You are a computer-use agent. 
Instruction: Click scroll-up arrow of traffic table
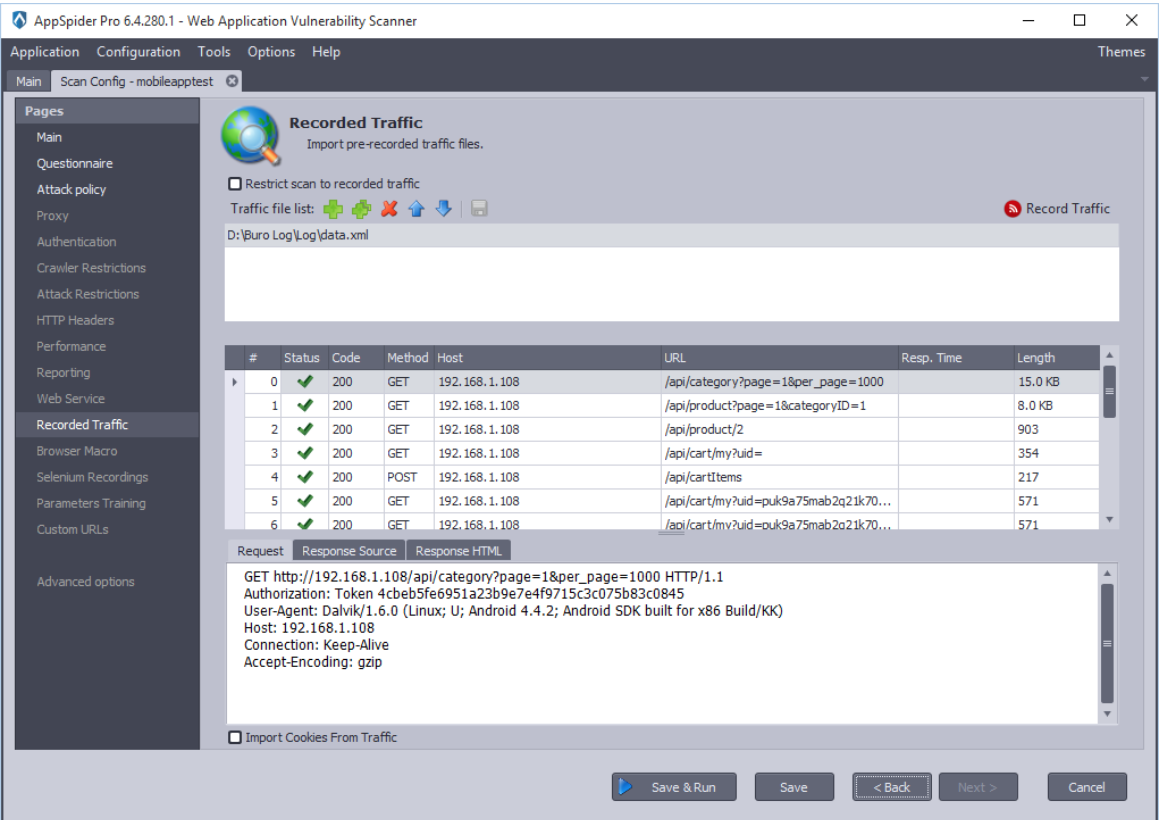[1109, 355]
